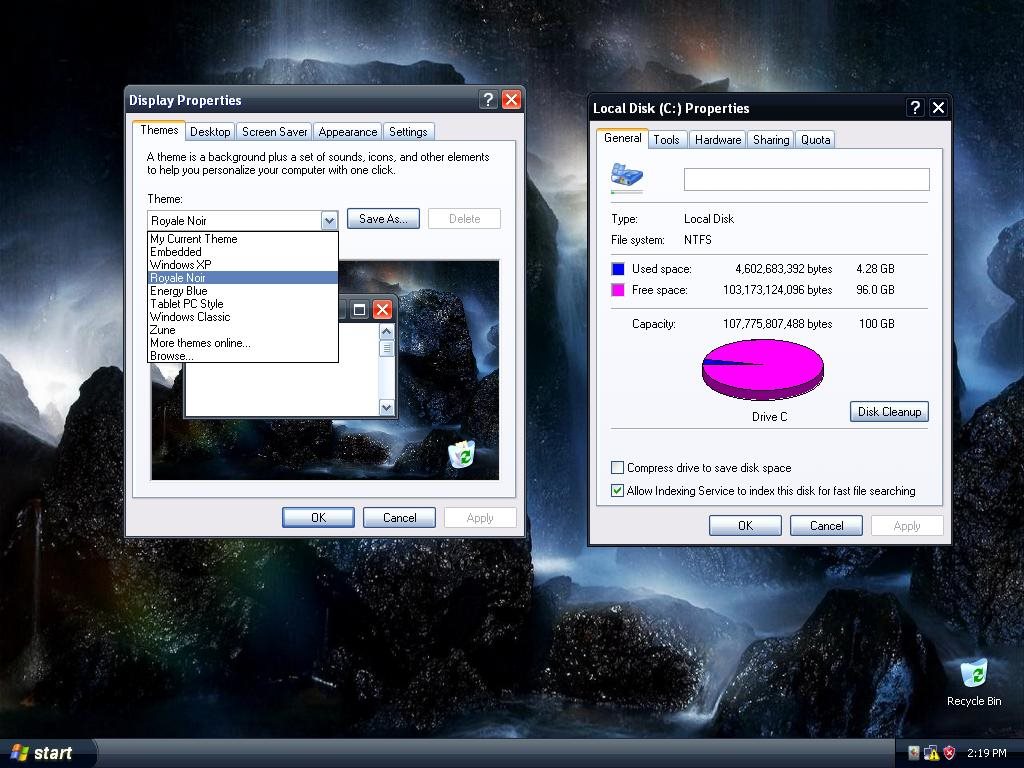Collapse the Theme dropdown arrow

[x=329, y=220]
